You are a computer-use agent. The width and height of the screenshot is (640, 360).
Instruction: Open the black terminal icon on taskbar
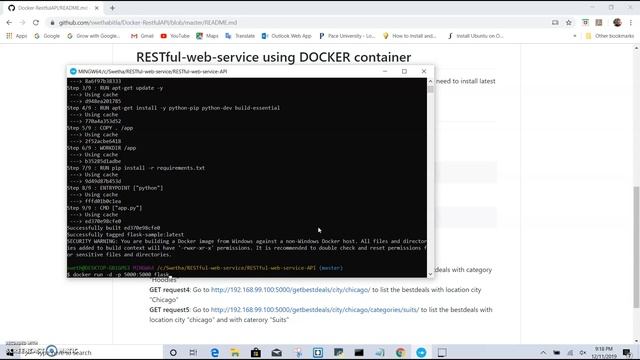(x=359, y=353)
